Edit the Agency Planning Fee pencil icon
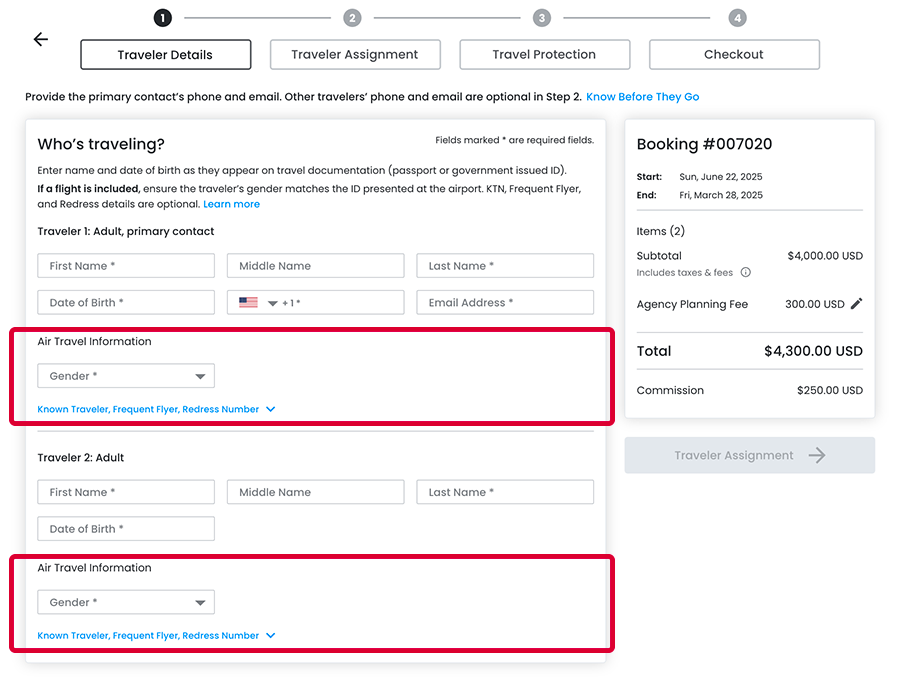900x679 pixels. point(856,304)
